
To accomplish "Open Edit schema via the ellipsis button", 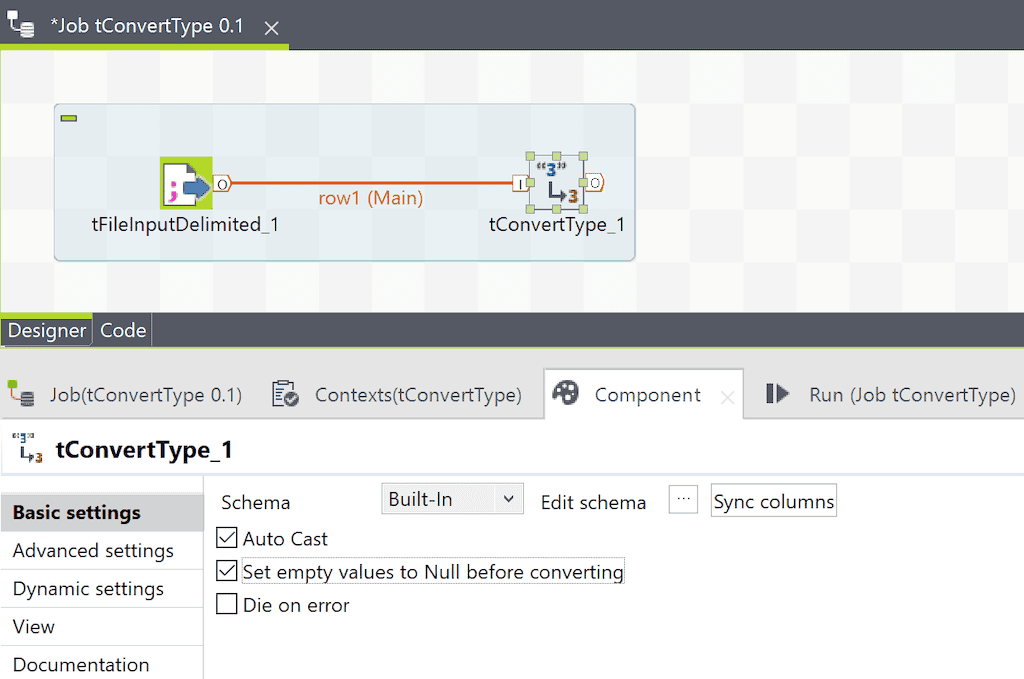I will click(x=684, y=499).
